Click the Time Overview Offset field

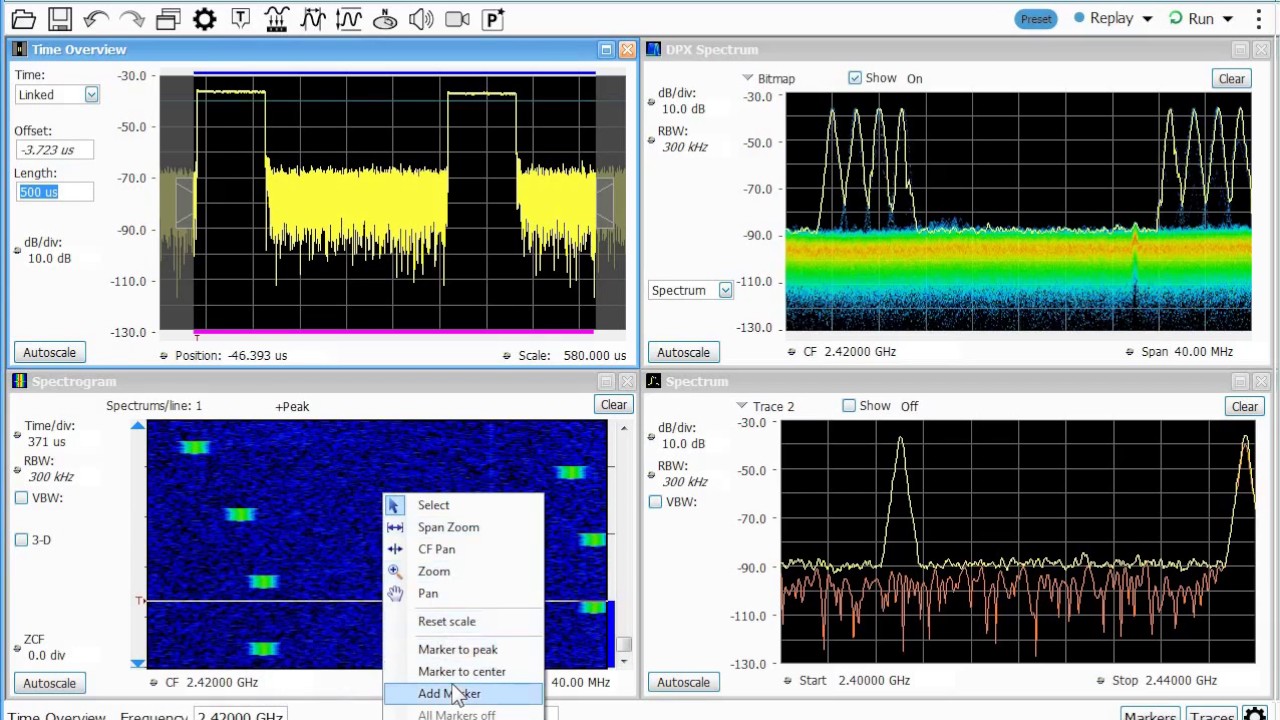click(x=55, y=150)
